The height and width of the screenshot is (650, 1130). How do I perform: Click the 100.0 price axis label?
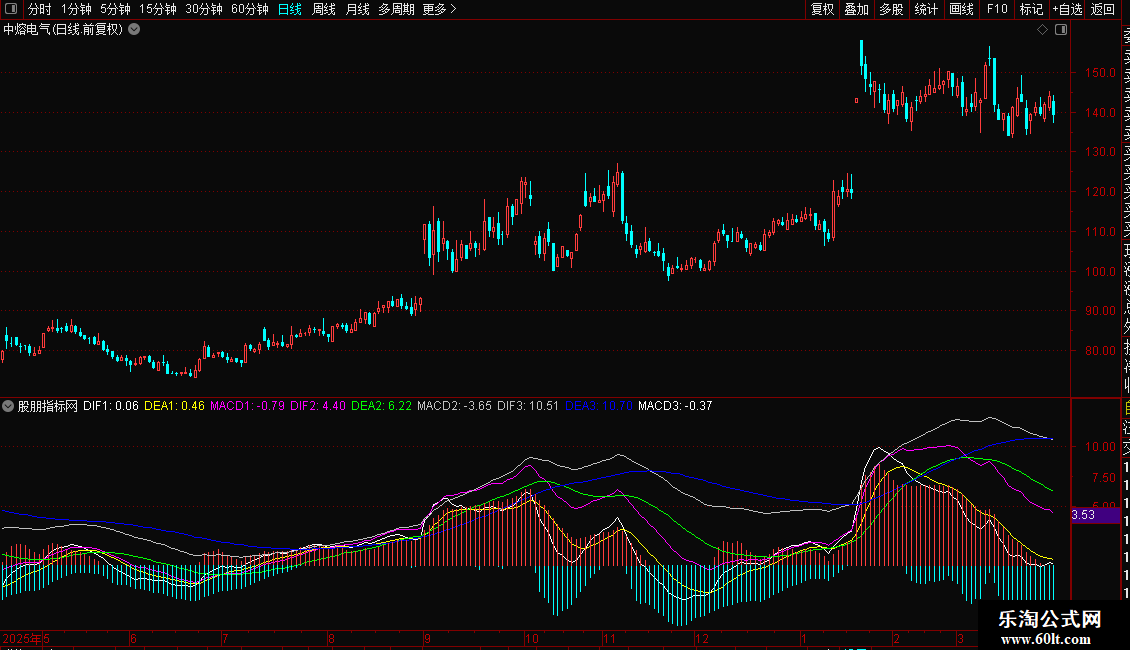pyautogui.click(x=1100, y=272)
